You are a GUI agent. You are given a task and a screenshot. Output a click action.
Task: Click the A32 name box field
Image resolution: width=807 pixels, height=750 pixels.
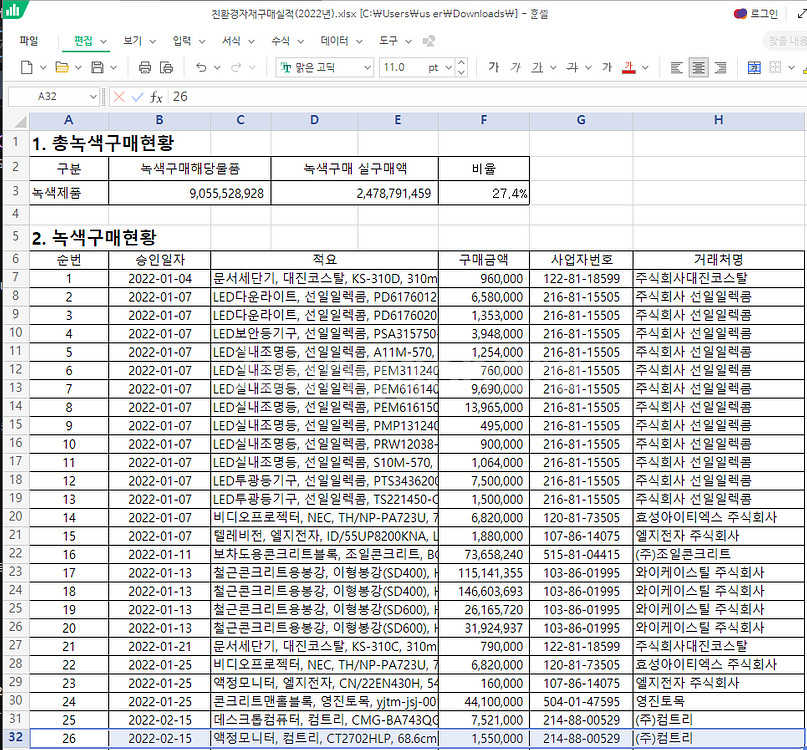click(x=48, y=97)
